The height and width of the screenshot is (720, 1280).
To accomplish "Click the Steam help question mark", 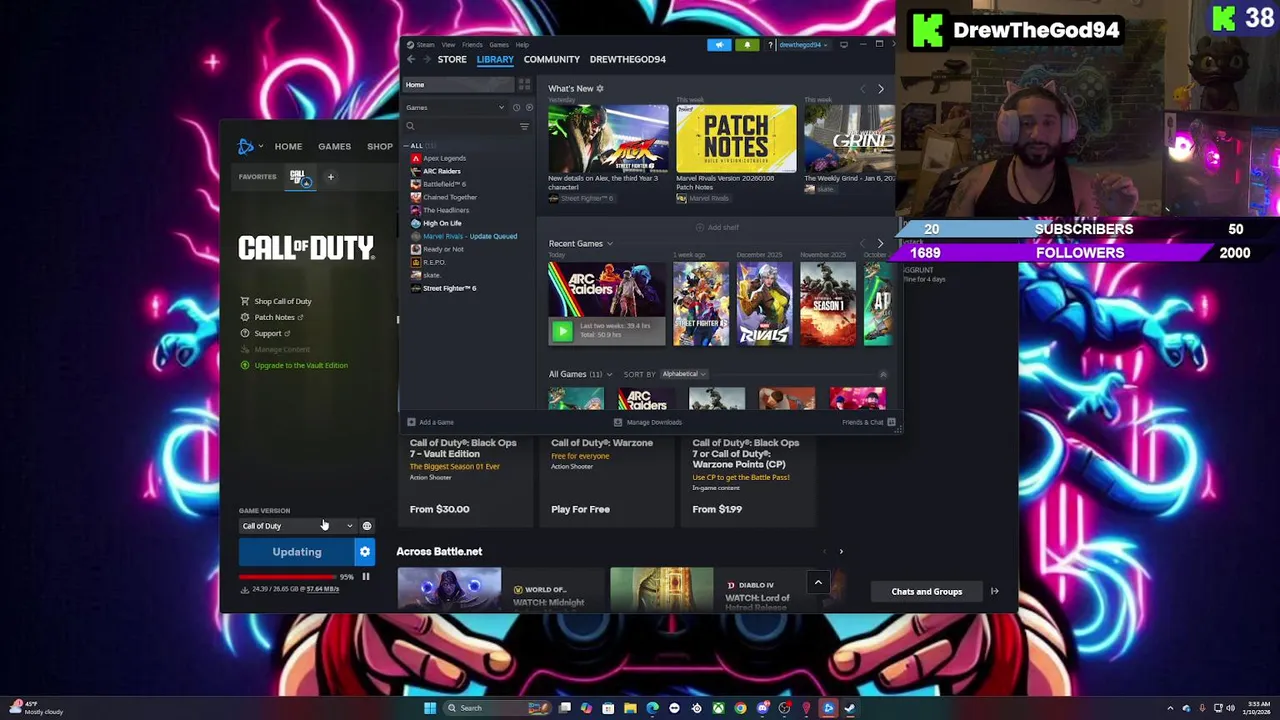I will tap(769, 45).
